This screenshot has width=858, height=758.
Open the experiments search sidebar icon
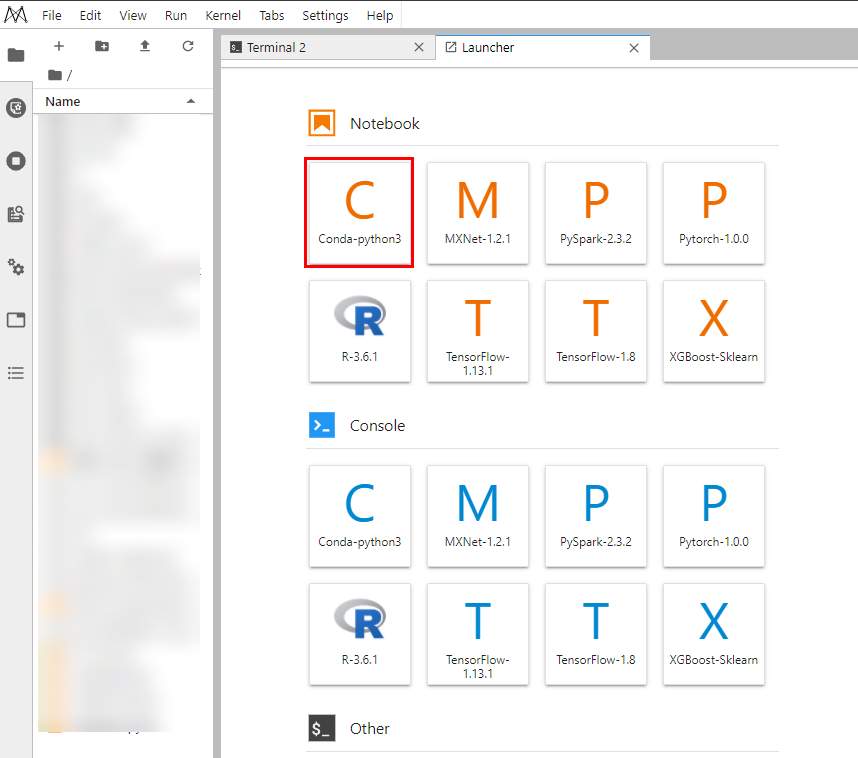click(x=16, y=214)
